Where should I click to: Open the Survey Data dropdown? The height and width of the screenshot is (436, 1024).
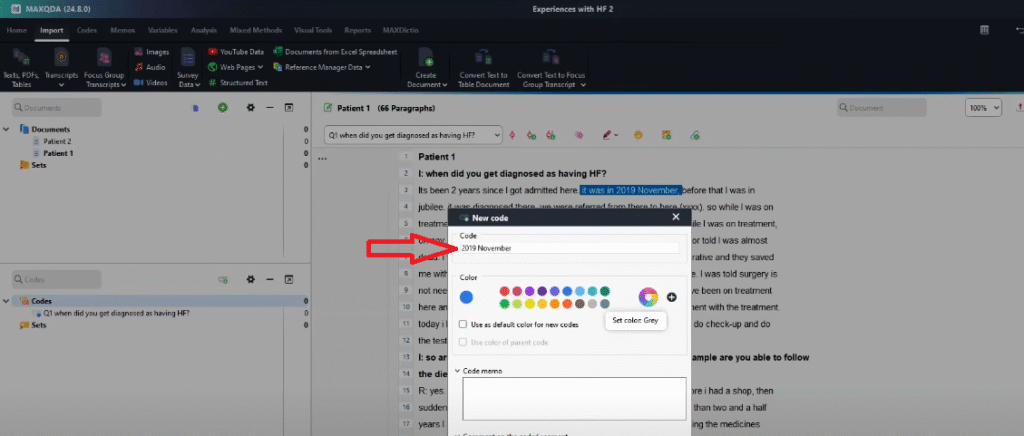pos(198,85)
